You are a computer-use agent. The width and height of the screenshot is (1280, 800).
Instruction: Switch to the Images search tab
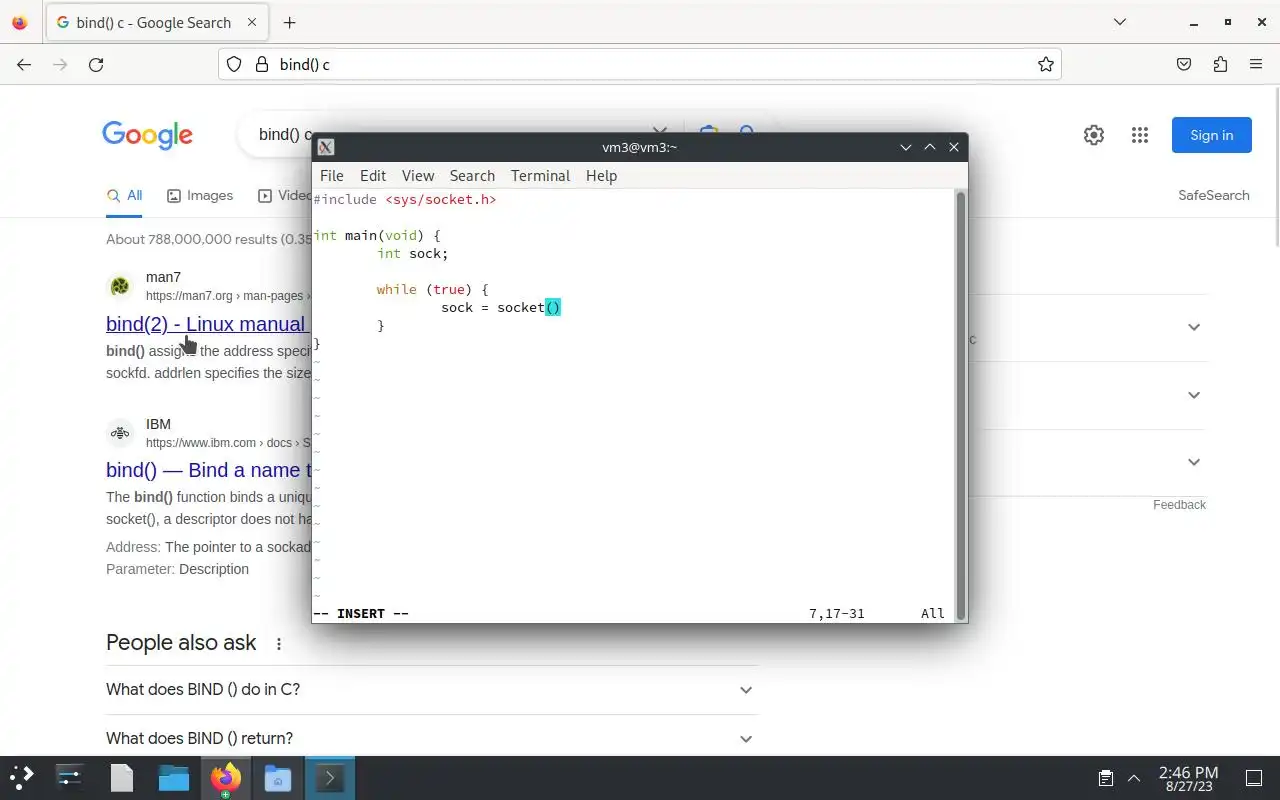200,195
